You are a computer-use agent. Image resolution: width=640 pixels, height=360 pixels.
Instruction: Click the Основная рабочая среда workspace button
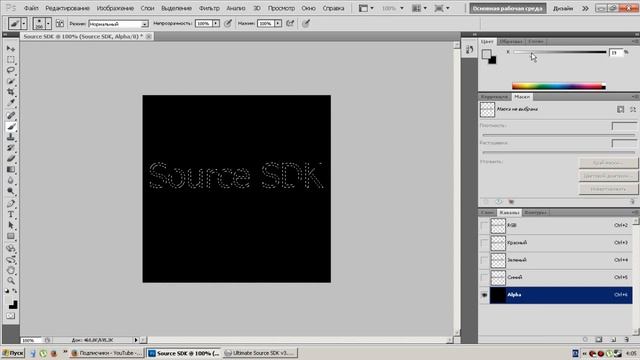tap(507, 8)
